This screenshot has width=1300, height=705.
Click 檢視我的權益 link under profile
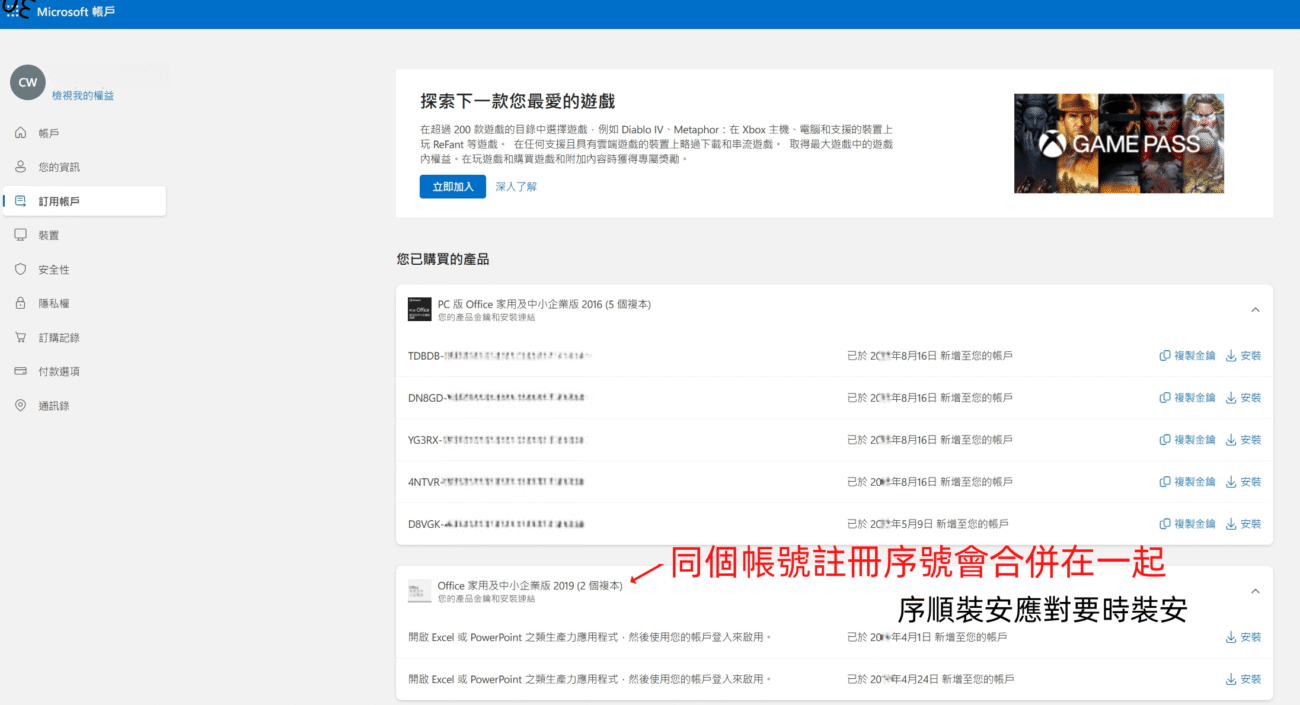pyautogui.click(x=83, y=95)
